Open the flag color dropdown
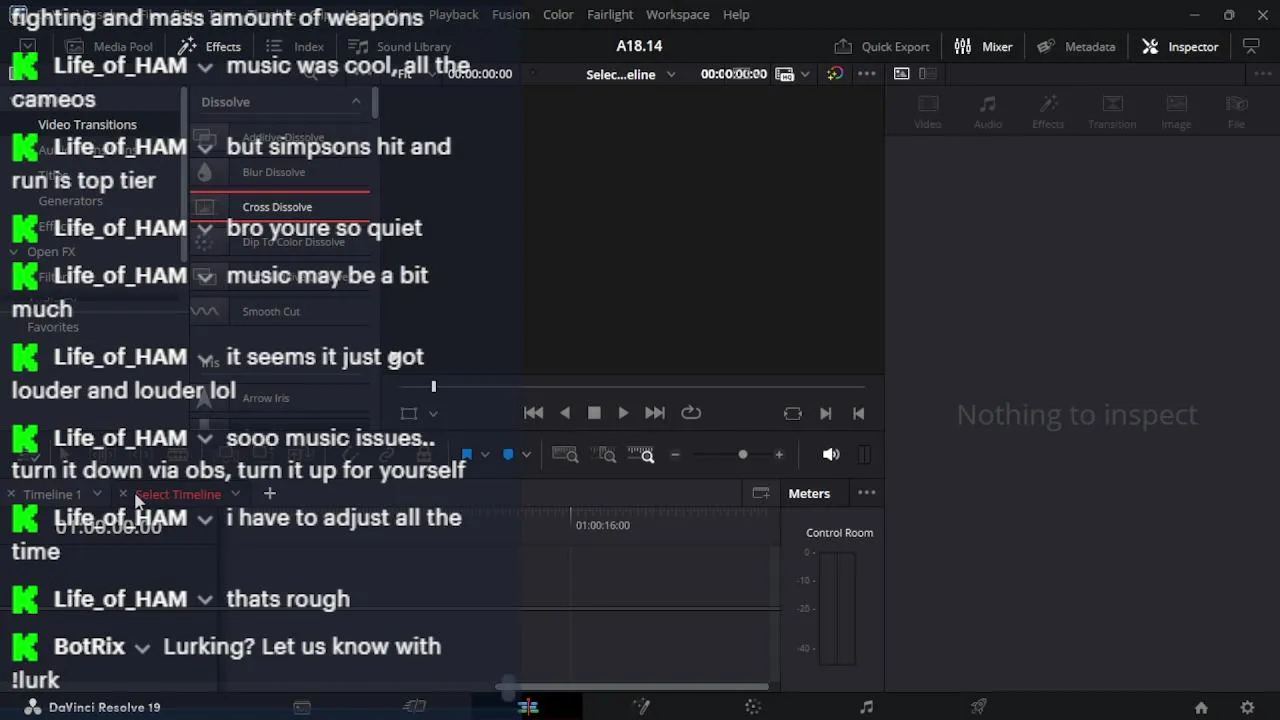 click(x=485, y=455)
